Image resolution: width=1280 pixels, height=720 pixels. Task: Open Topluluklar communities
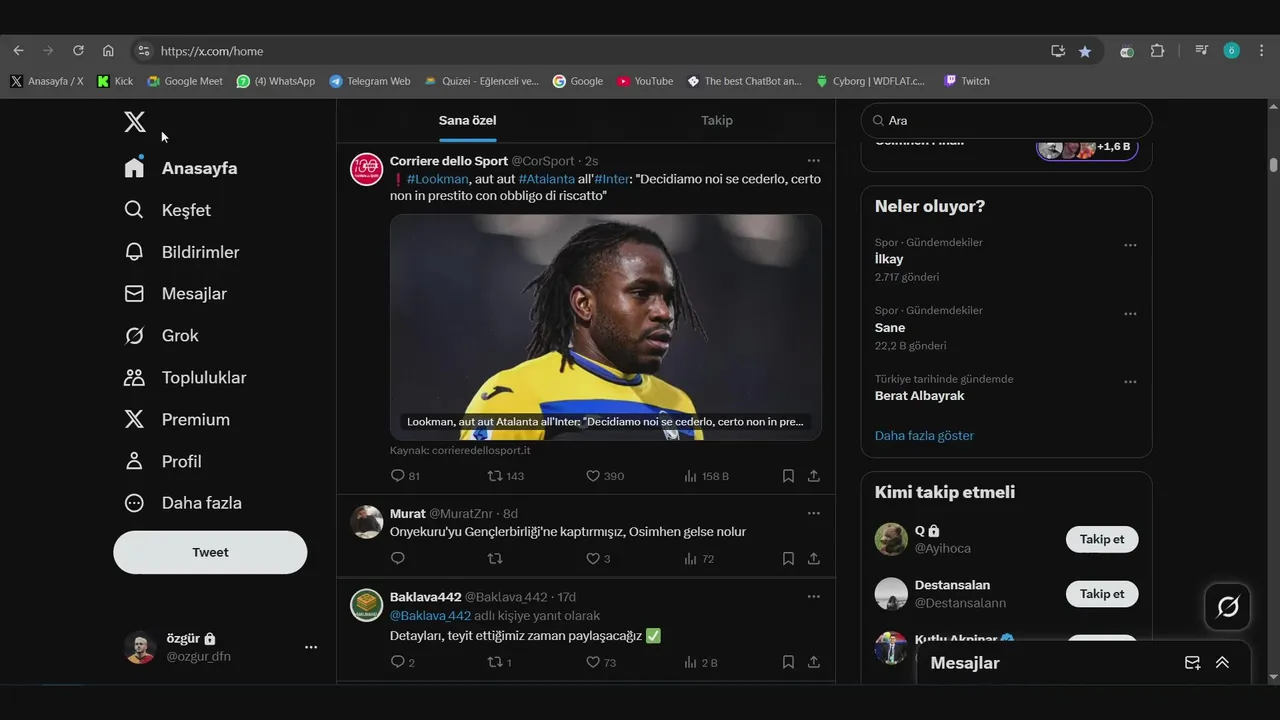coord(185,378)
